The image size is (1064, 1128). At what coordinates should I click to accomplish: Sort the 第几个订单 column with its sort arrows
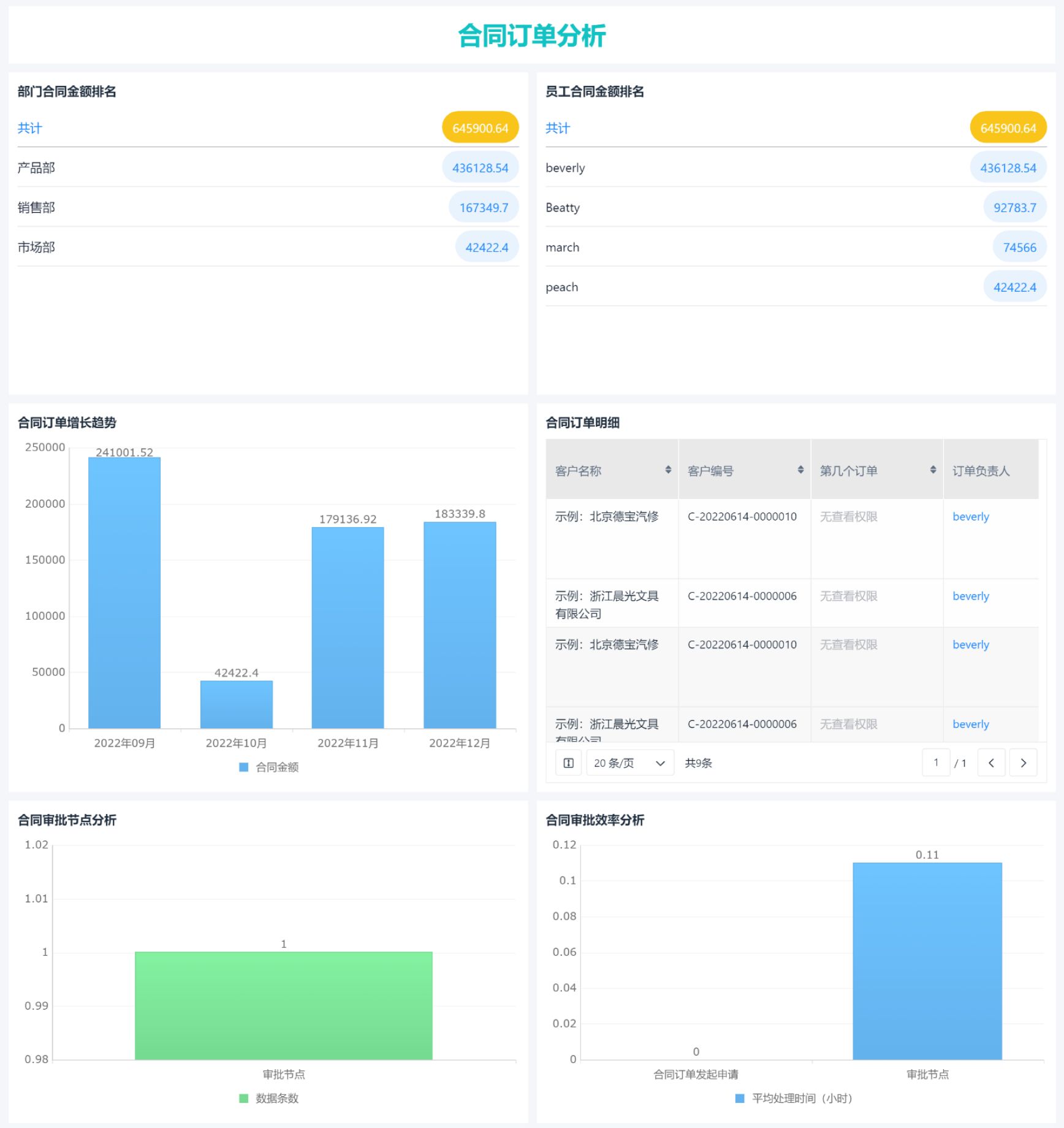tap(933, 470)
